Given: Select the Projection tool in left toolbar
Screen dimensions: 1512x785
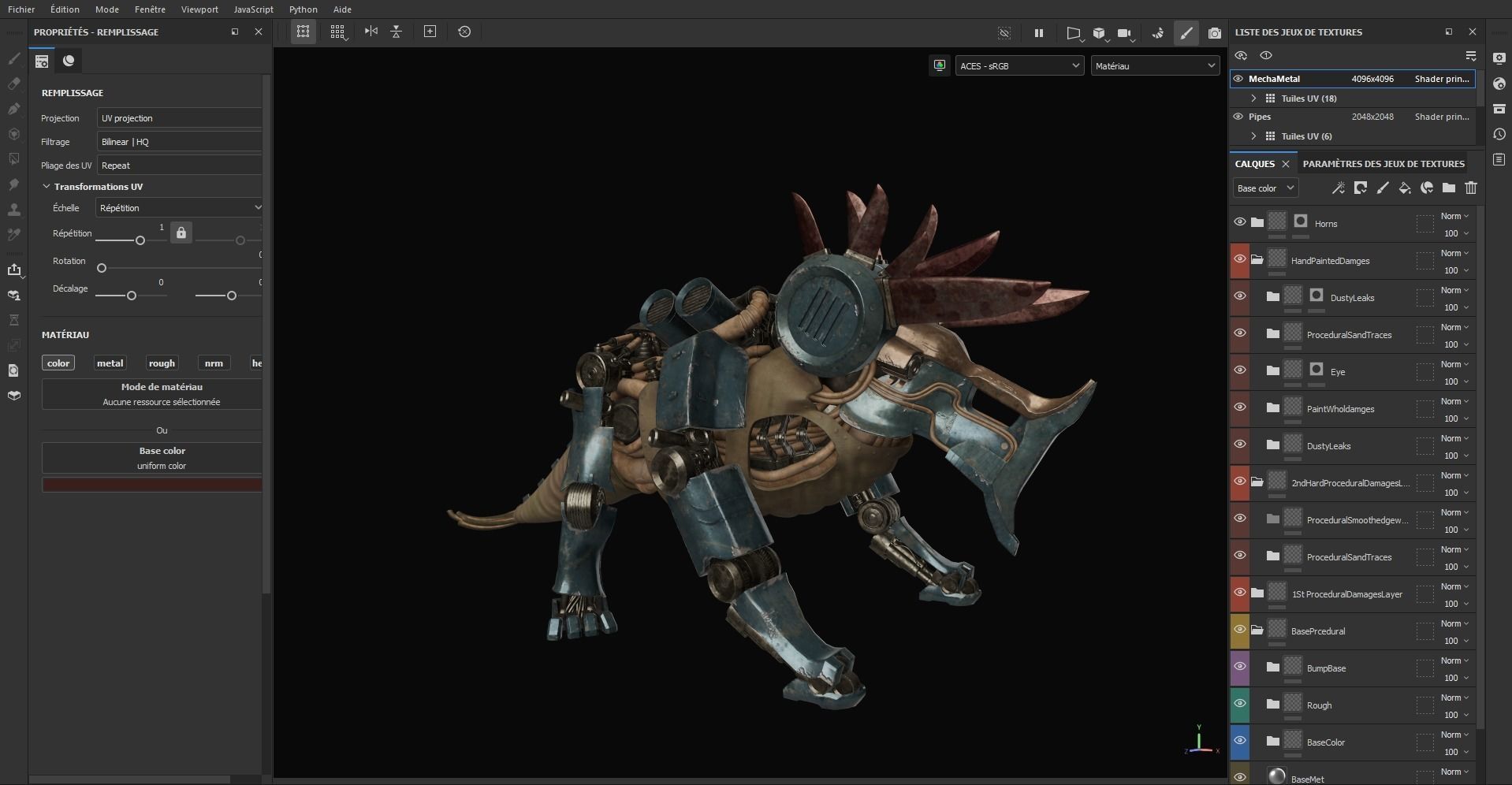Looking at the screenshot, I should [13, 109].
